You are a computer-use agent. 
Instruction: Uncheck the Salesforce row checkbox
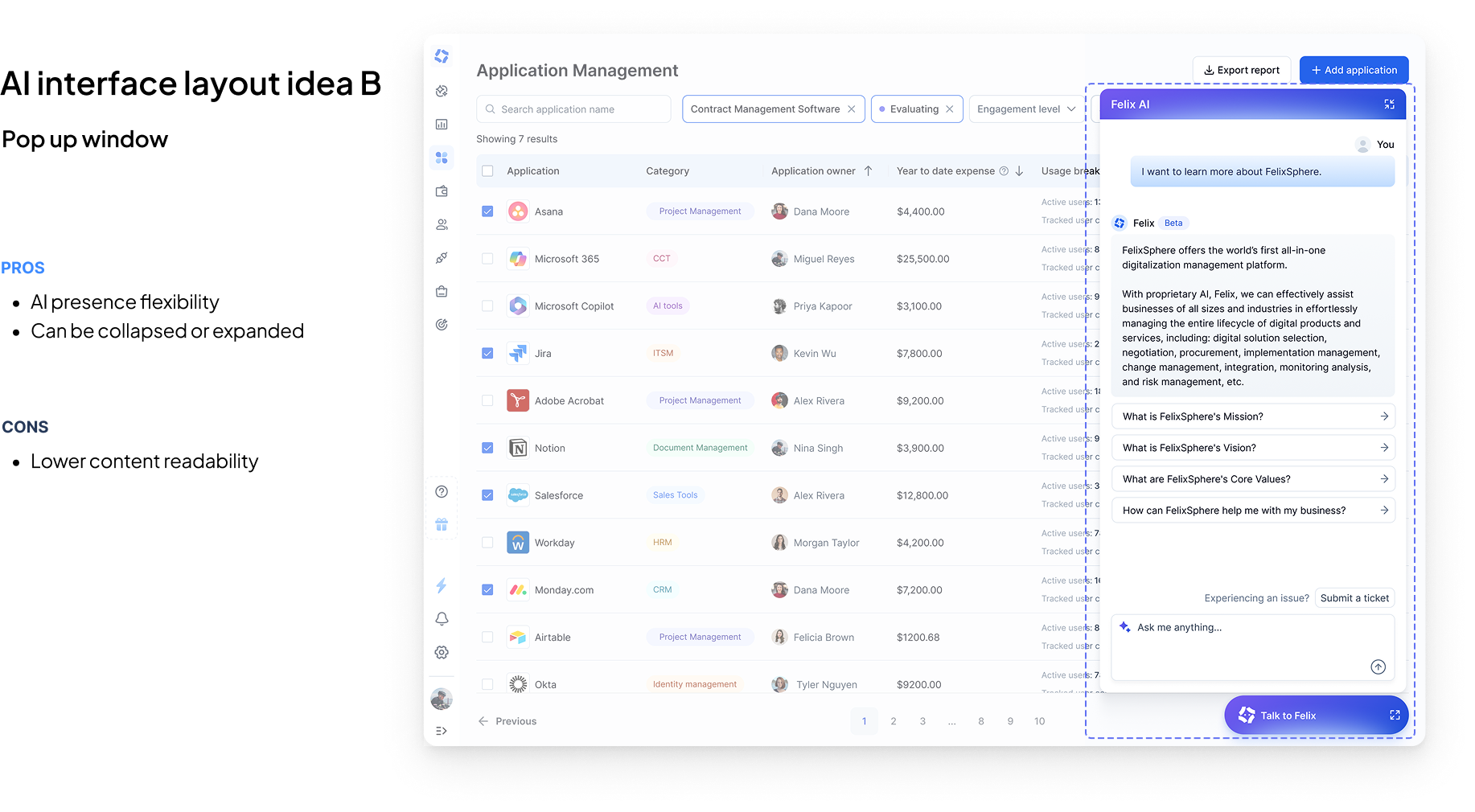tap(487, 495)
